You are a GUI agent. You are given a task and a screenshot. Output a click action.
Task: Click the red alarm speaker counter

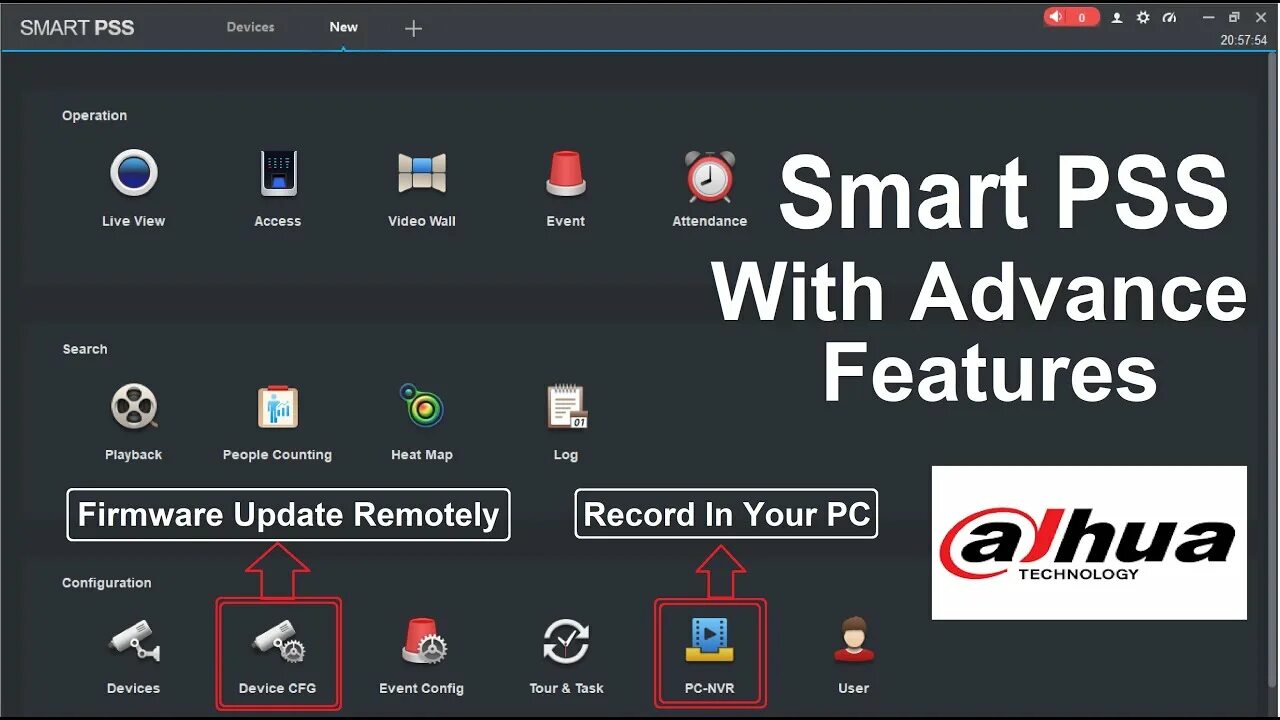(x=1071, y=17)
